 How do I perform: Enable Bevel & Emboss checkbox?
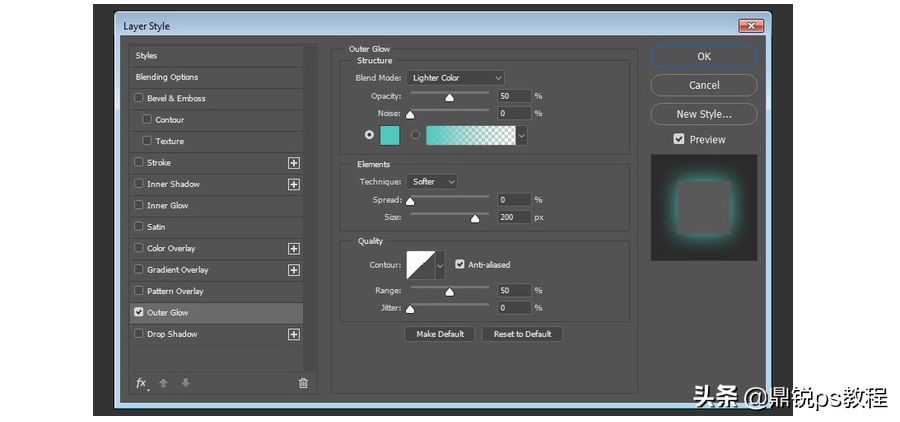138,98
